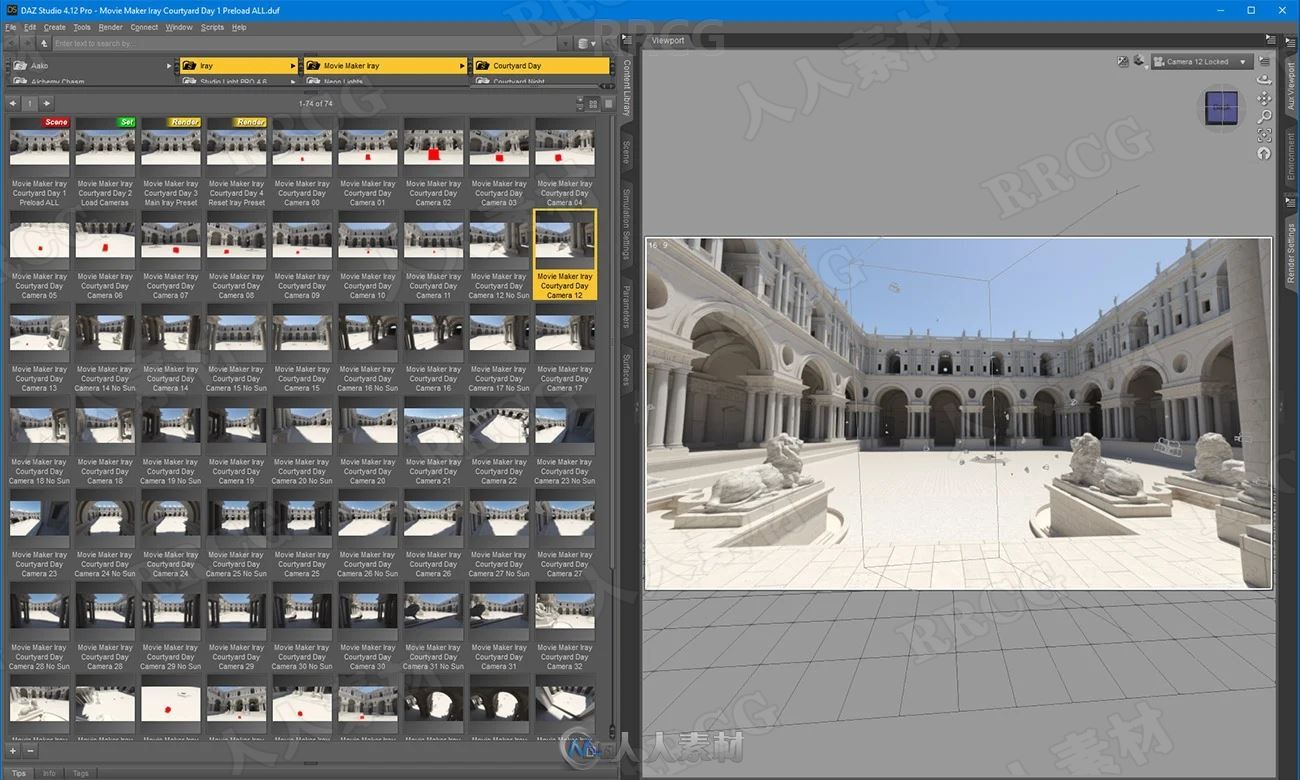Open the Surfaces side tab
This screenshot has width=1300, height=780.
coord(627,369)
